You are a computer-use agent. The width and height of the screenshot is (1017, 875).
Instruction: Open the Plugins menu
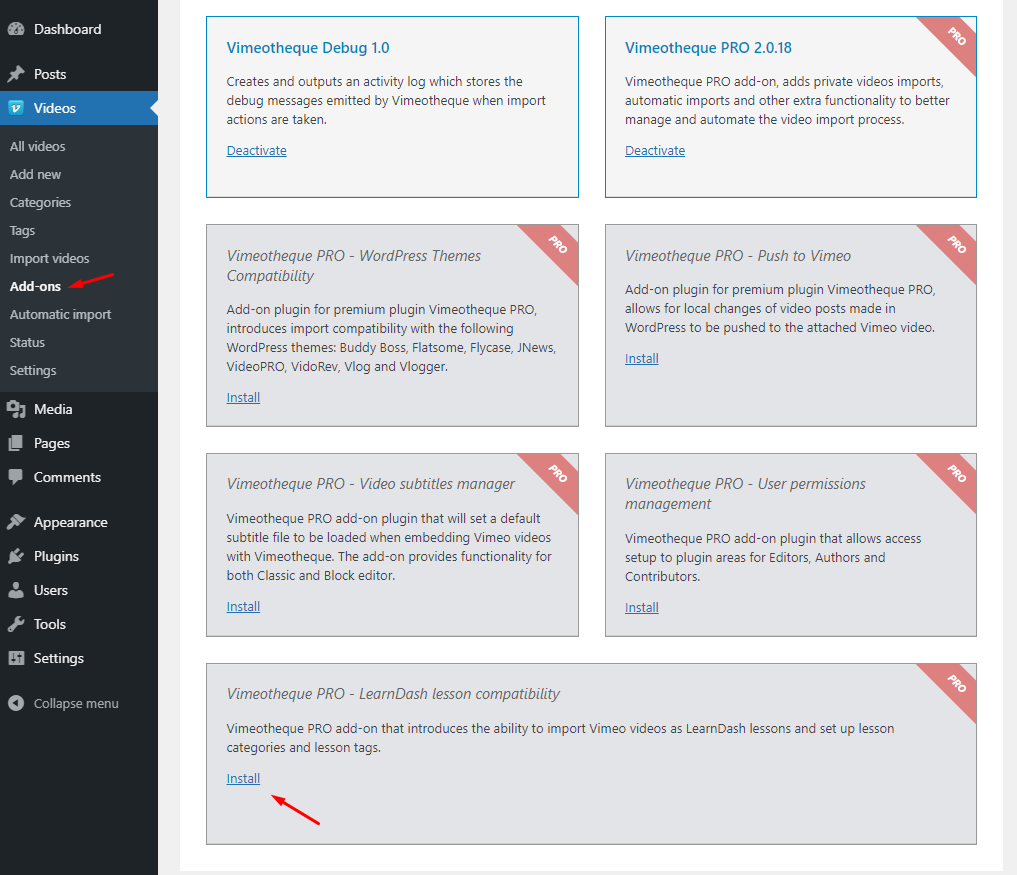(56, 556)
